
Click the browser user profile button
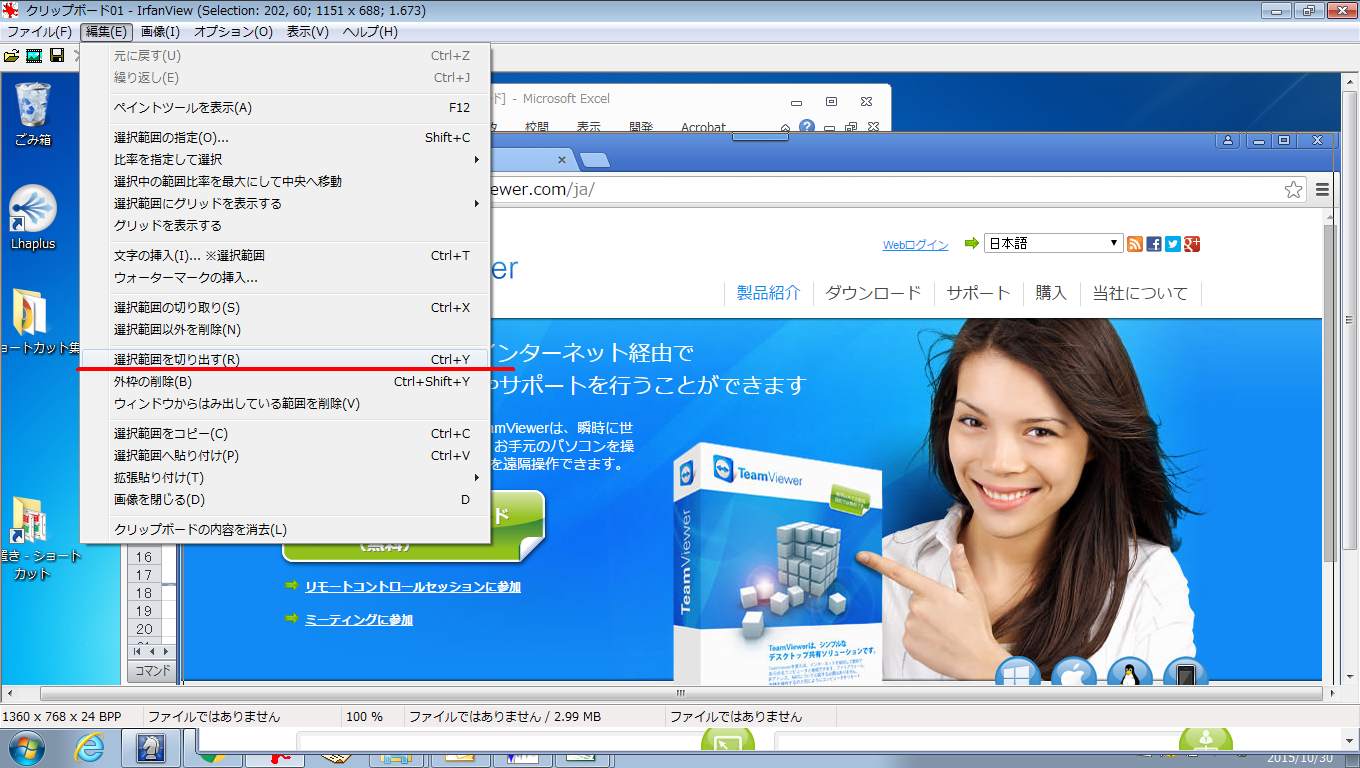[x=1228, y=141]
